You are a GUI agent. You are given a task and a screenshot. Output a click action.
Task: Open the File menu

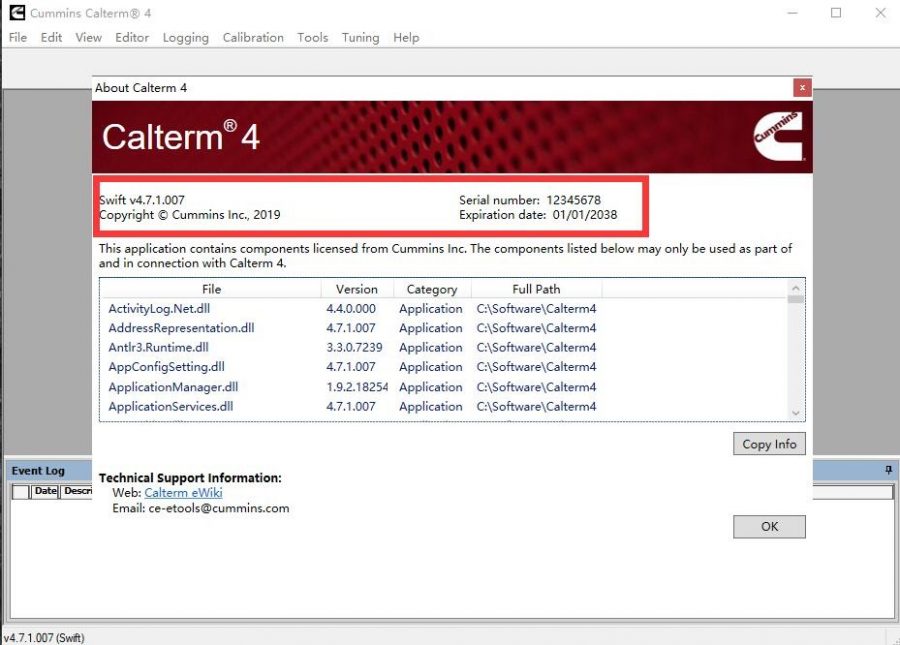[x=16, y=37]
